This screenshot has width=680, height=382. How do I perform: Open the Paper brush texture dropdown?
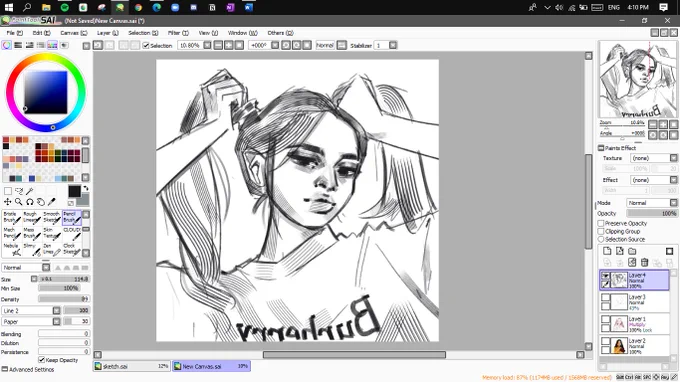coord(56,321)
